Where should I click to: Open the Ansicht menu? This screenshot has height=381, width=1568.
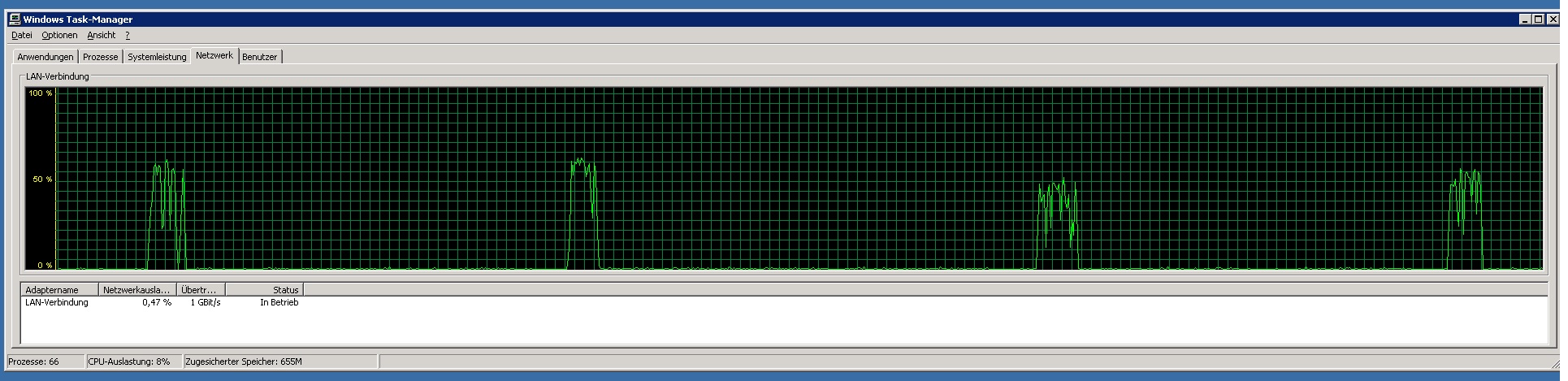(x=102, y=35)
